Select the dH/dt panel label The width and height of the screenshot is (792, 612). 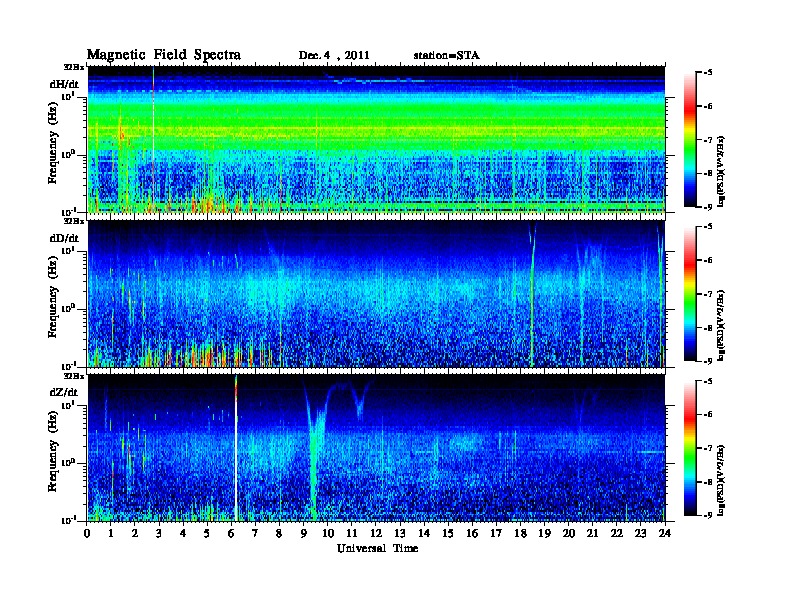[64, 84]
